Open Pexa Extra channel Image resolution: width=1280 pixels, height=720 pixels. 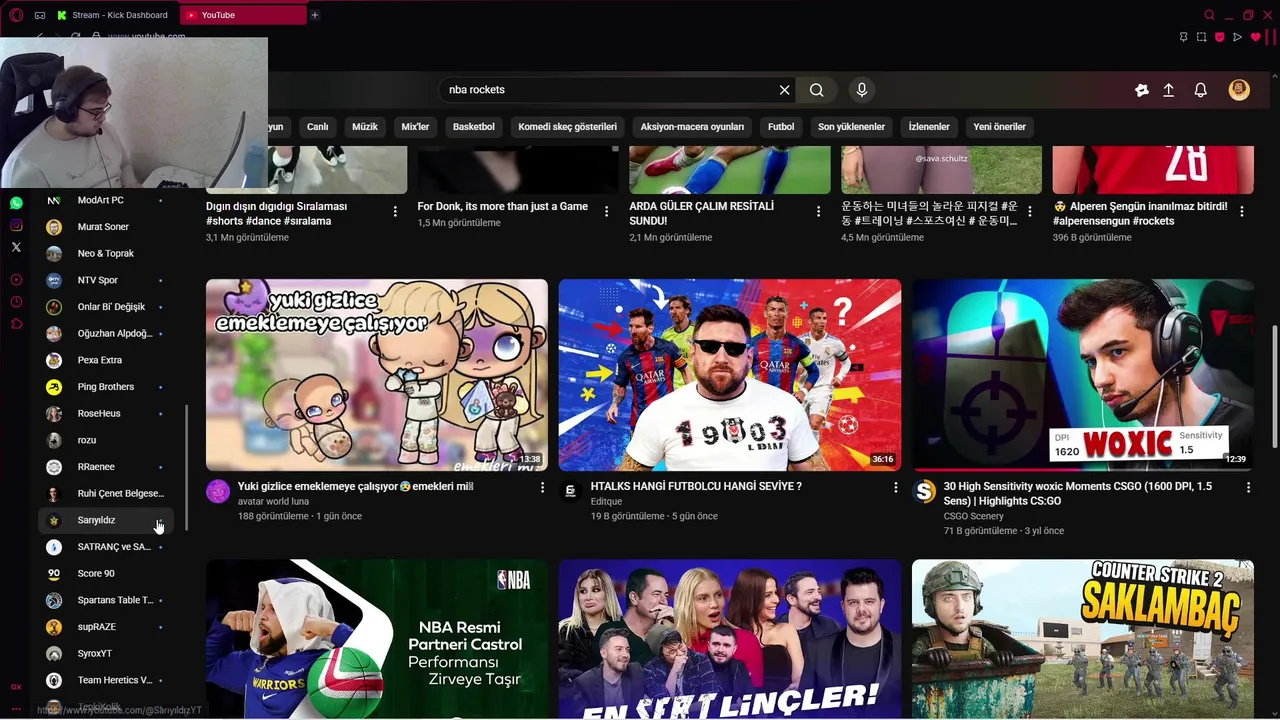click(x=105, y=360)
